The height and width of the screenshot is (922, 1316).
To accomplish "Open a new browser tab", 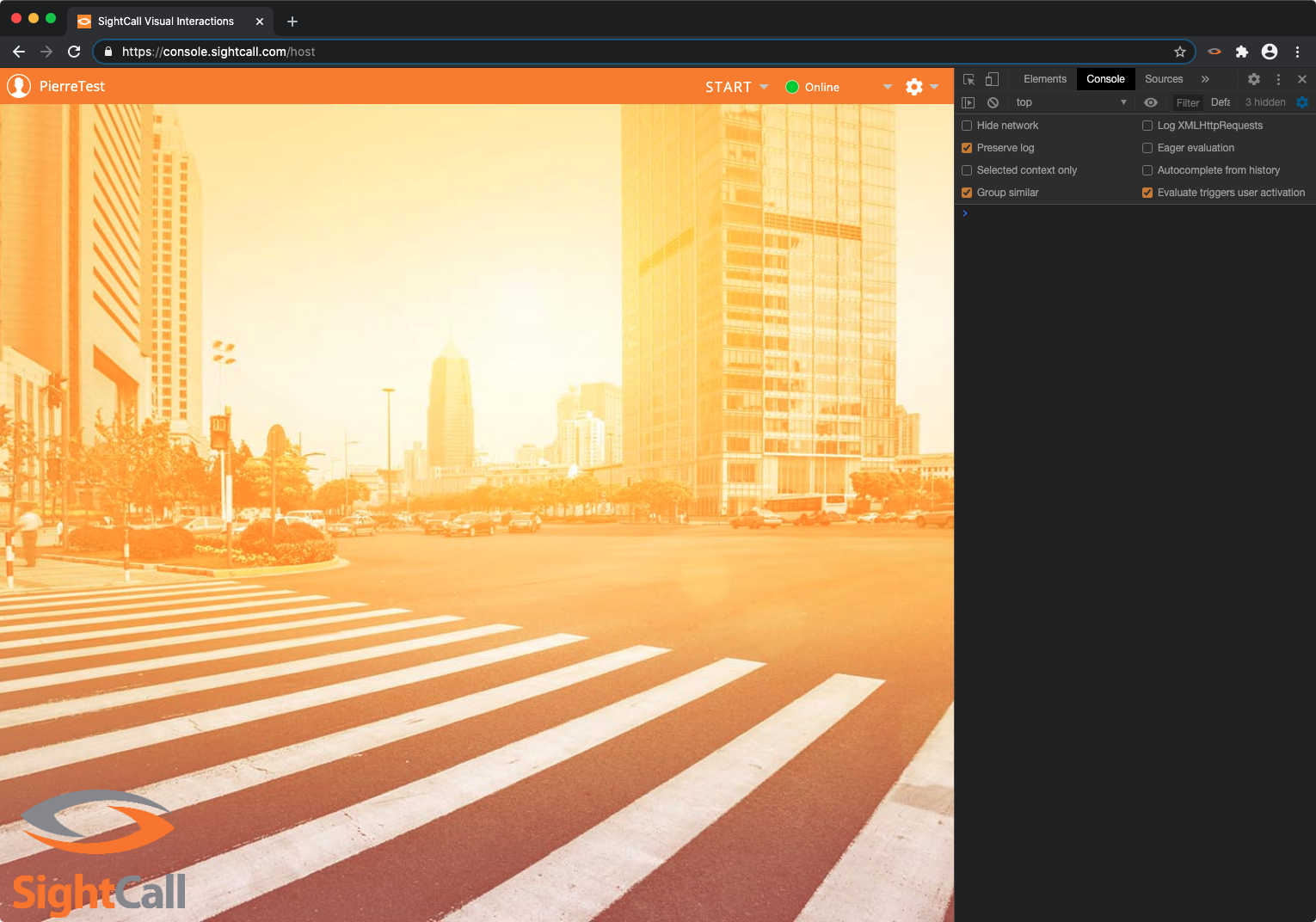I will click(x=292, y=22).
